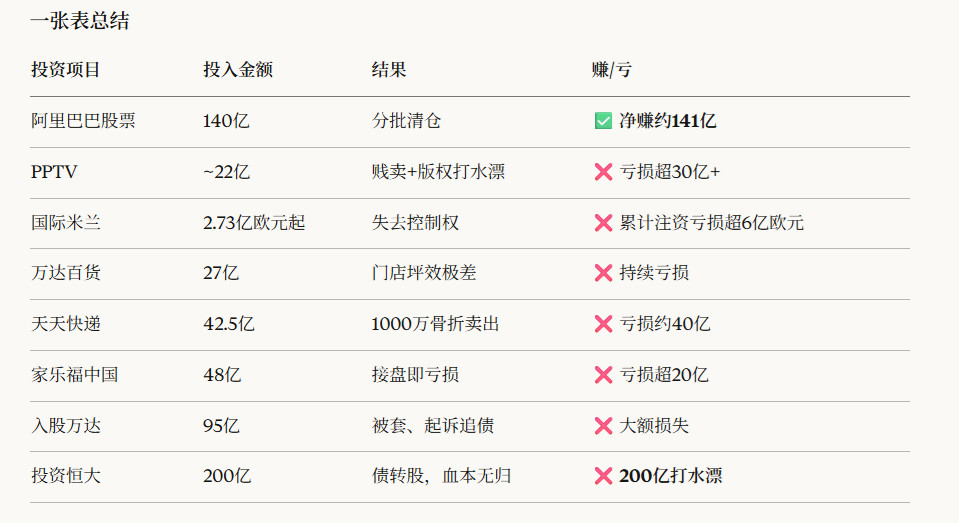Screen dimensions: 959x523
Task: Select the result cell 分批清仓
Action: [x=406, y=121]
